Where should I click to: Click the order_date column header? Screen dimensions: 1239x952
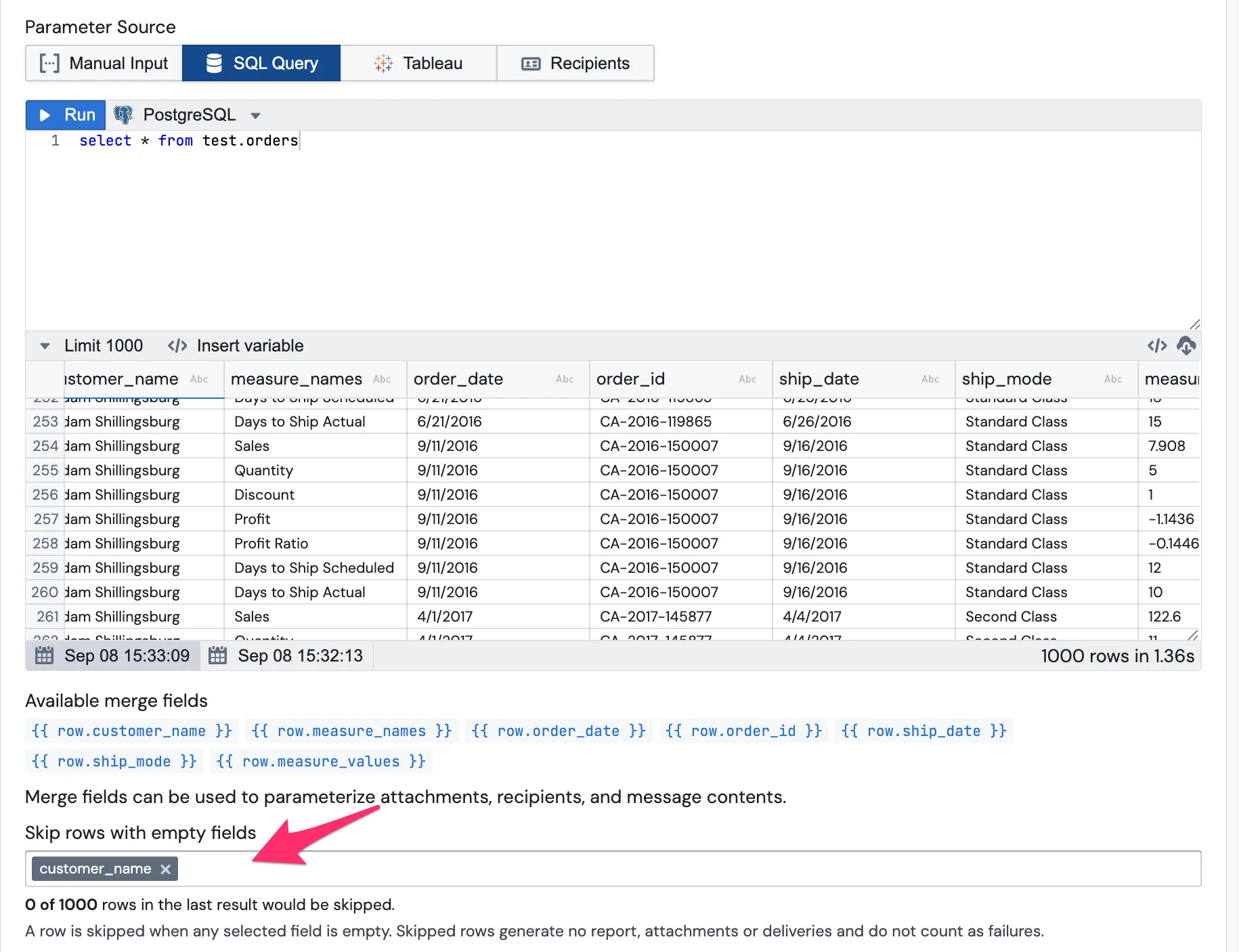(x=498, y=379)
